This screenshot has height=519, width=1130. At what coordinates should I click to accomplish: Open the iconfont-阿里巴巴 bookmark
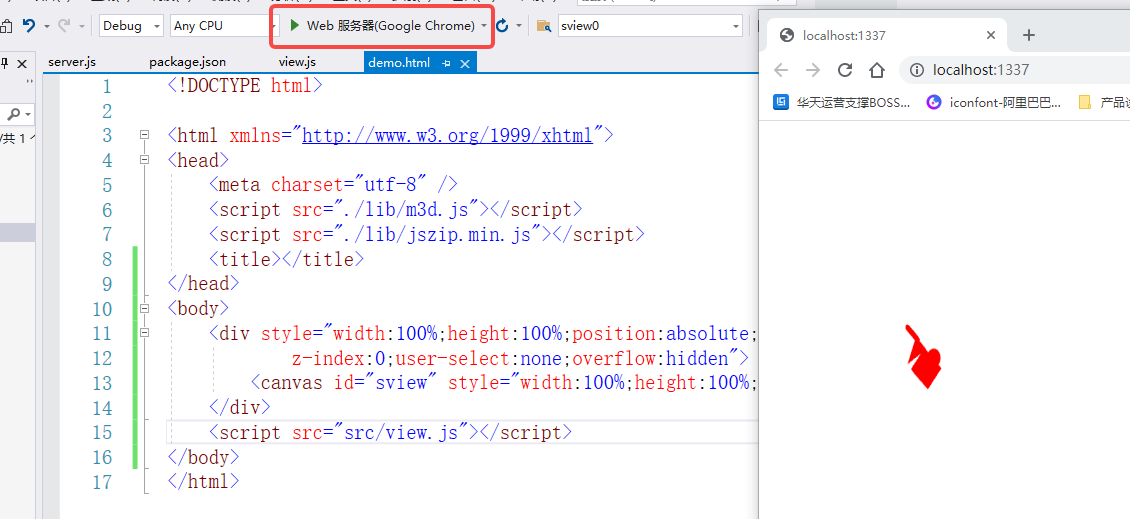point(995,102)
